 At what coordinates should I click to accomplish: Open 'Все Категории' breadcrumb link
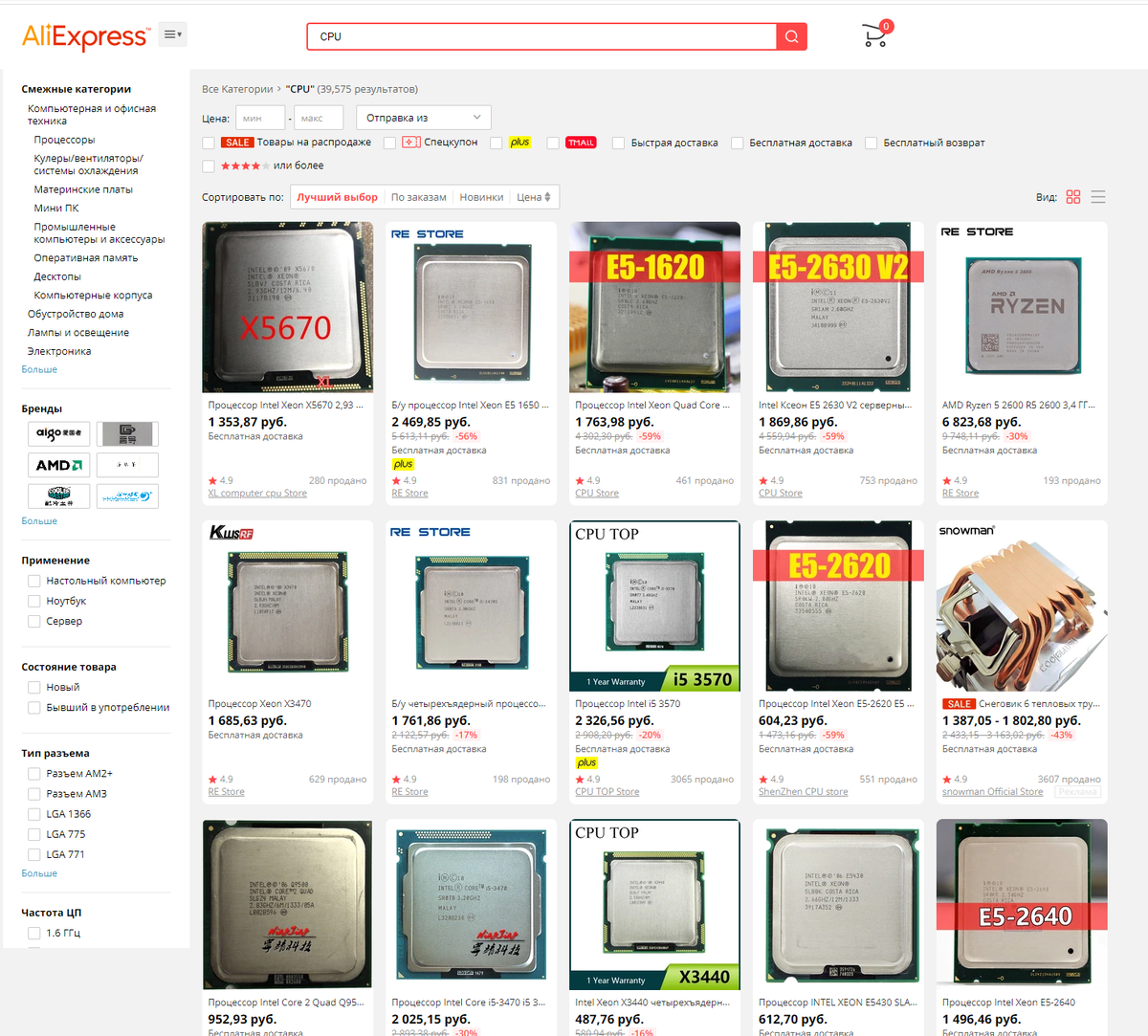[x=237, y=89]
